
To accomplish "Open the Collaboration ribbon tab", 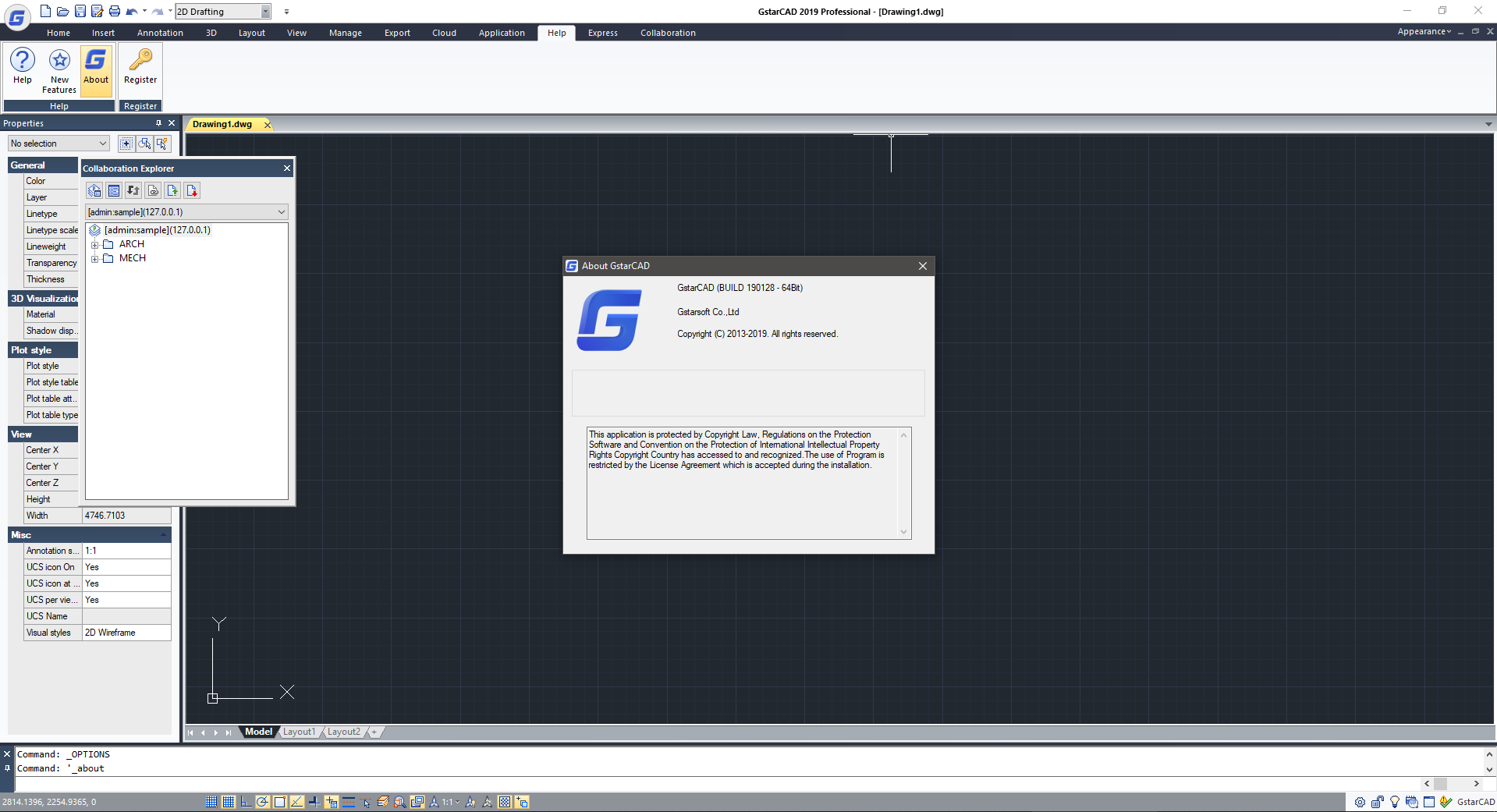I will click(x=668, y=33).
